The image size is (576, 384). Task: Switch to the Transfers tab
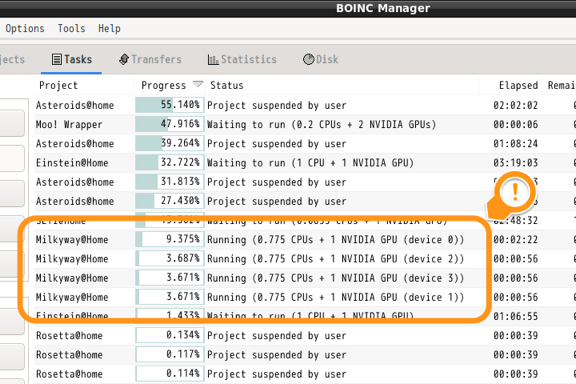[x=150, y=60]
